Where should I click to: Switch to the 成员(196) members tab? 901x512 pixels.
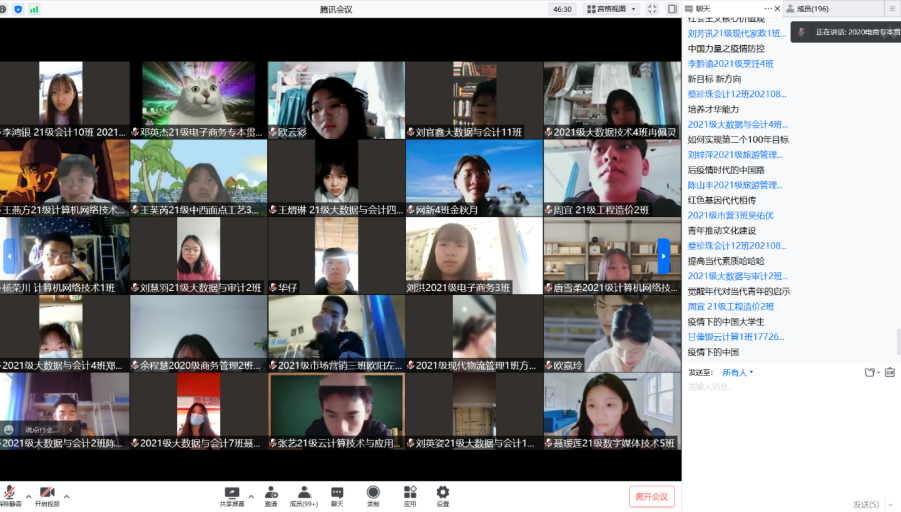click(x=807, y=8)
